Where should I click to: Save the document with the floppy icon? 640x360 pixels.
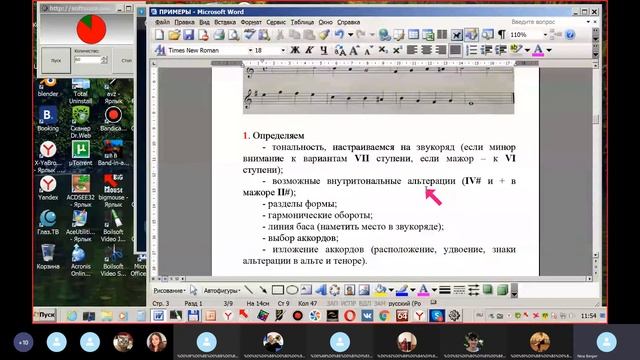[189, 35]
